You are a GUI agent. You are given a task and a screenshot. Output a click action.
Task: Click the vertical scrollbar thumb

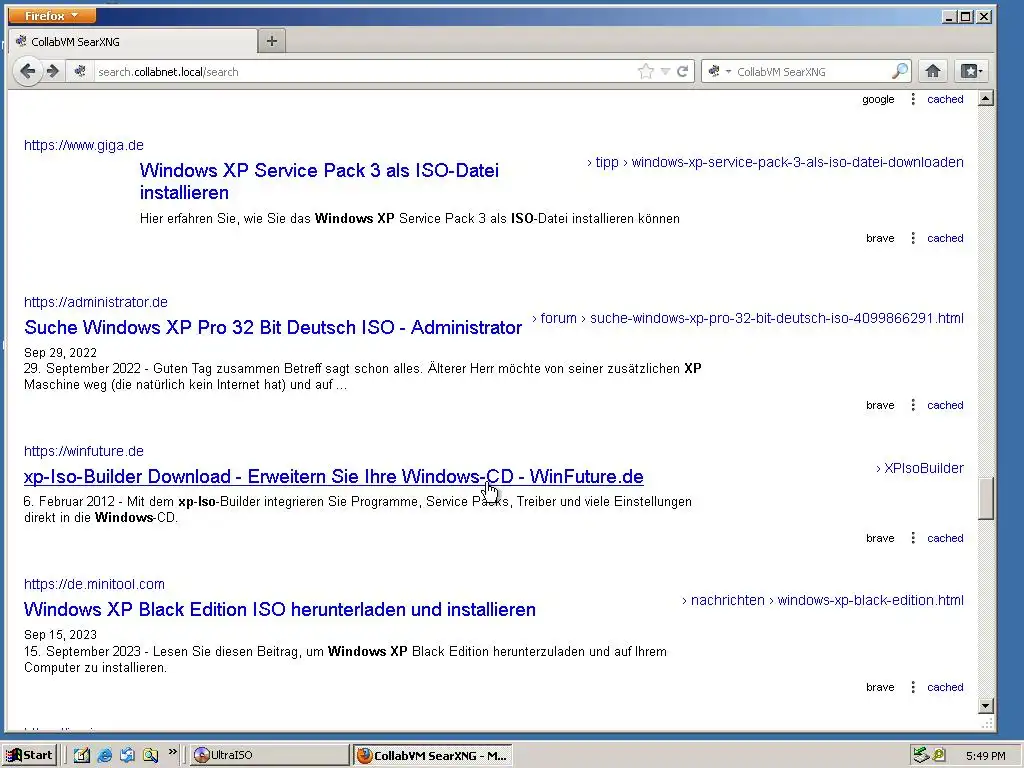tap(985, 498)
